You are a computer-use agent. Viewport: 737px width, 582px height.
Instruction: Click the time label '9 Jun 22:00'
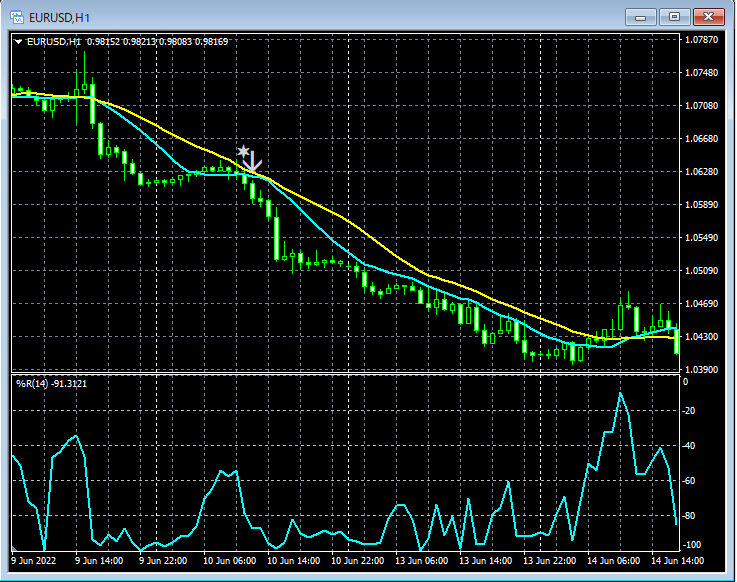[163, 560]
